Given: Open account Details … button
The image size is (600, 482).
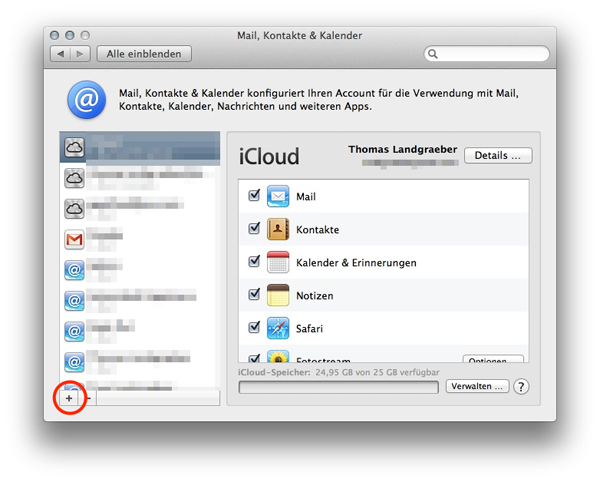Looking at the screenshot, I should pyautogui.click(x=498, y=156).
